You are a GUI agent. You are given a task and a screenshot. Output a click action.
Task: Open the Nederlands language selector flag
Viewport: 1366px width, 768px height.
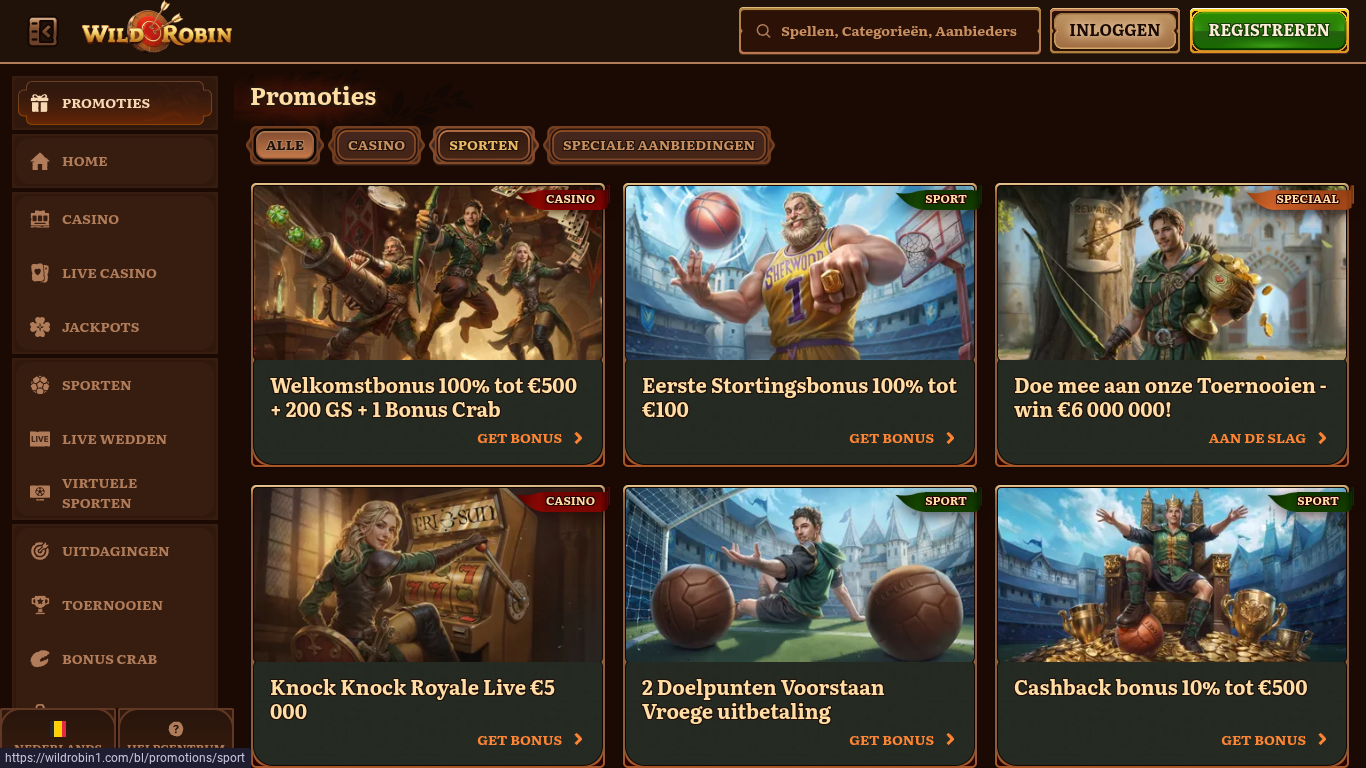pyautogui.click(x=58, y=729)
